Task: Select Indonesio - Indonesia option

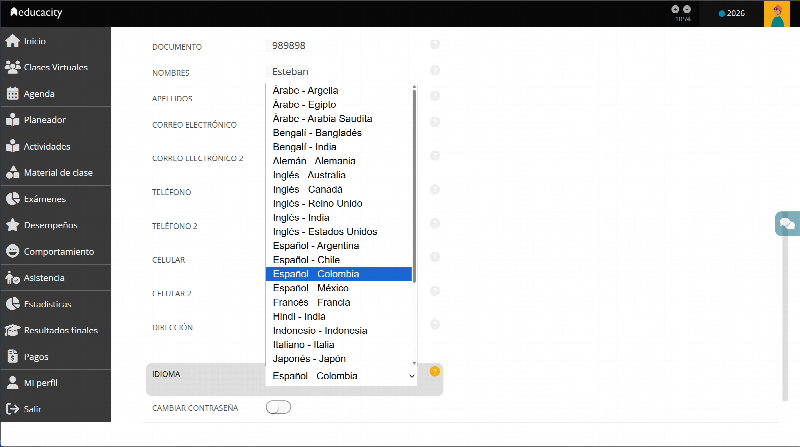Action: point(339,331)
